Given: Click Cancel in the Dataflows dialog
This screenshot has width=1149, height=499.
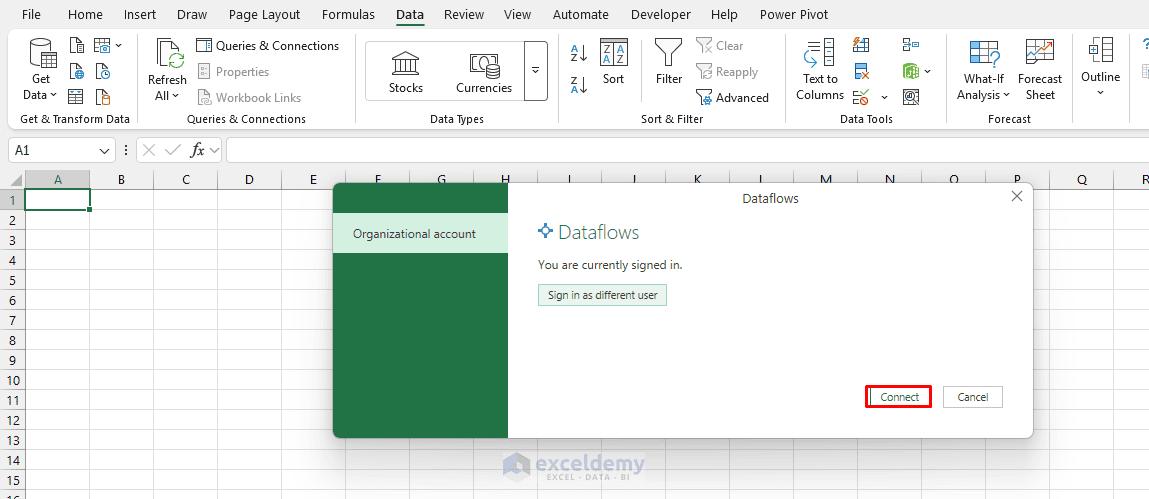Looking at the screenshot, I should [972, 397].
